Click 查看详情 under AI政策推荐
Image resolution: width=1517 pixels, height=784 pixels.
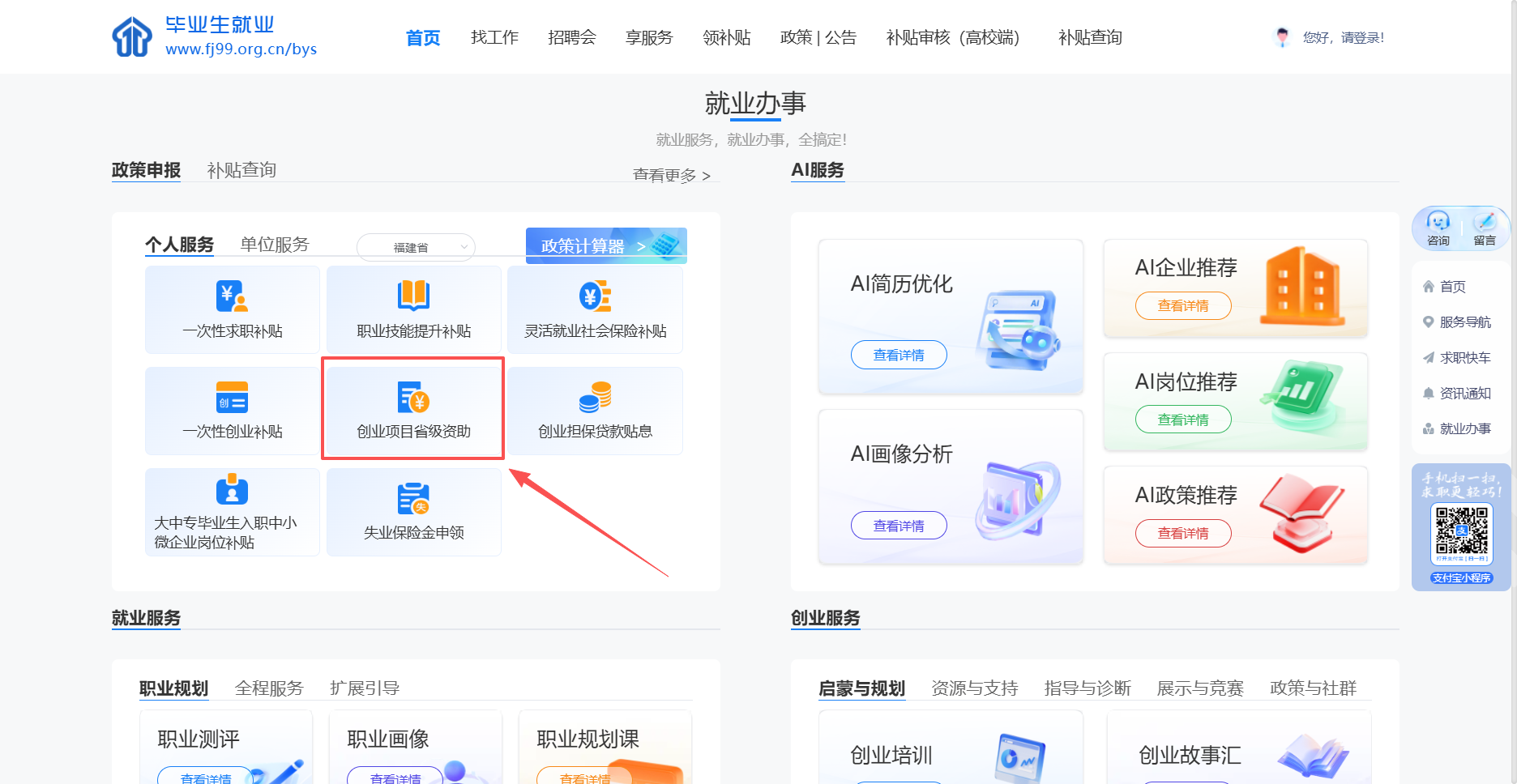click(x=1182, y=533)
